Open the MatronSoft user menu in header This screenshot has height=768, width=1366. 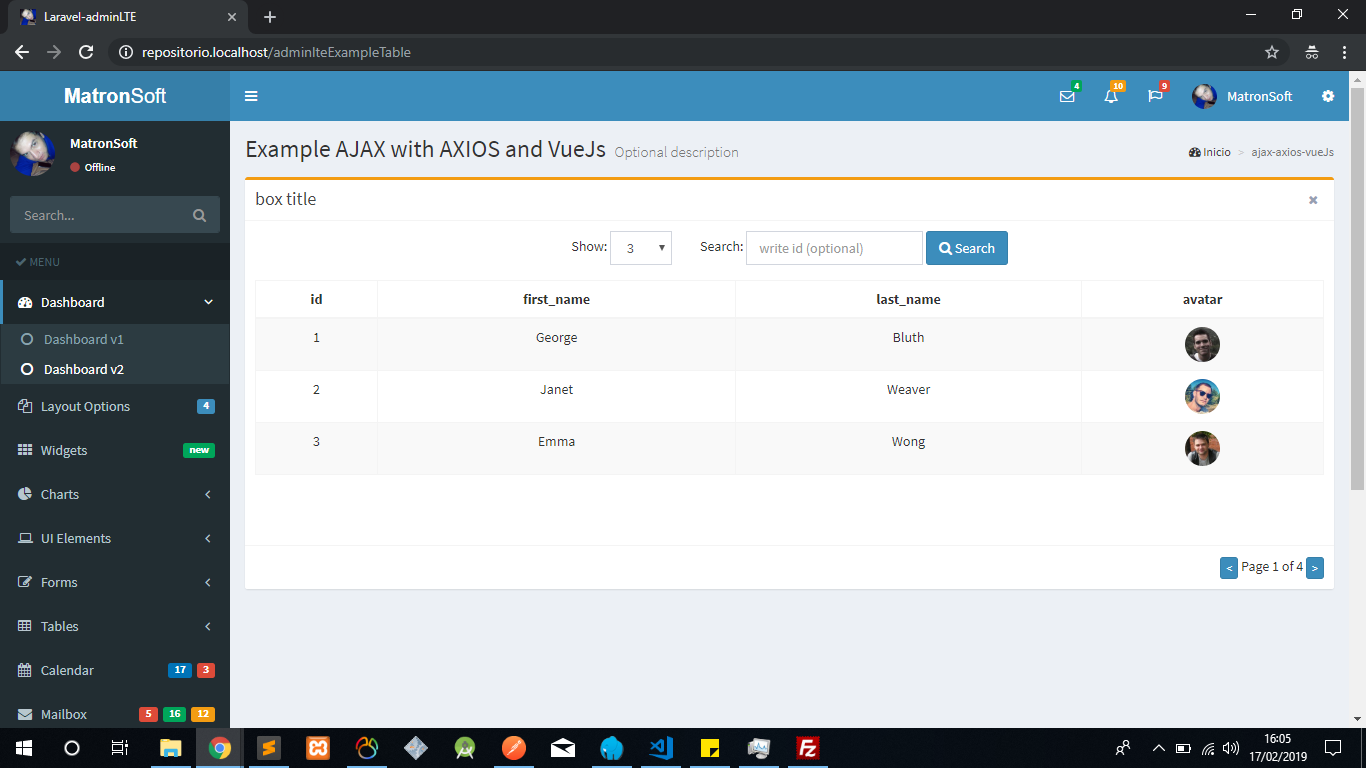[x=1242, y=96]
